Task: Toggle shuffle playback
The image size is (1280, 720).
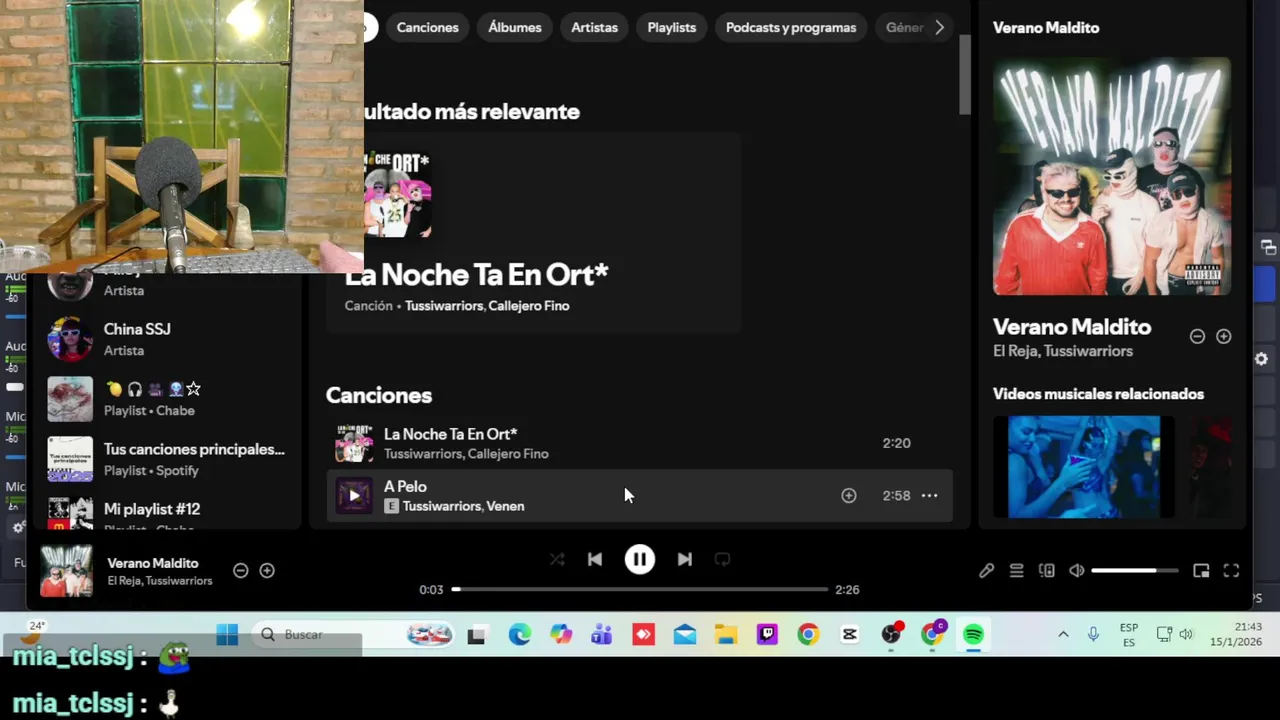Action: (x=557, y=559)
